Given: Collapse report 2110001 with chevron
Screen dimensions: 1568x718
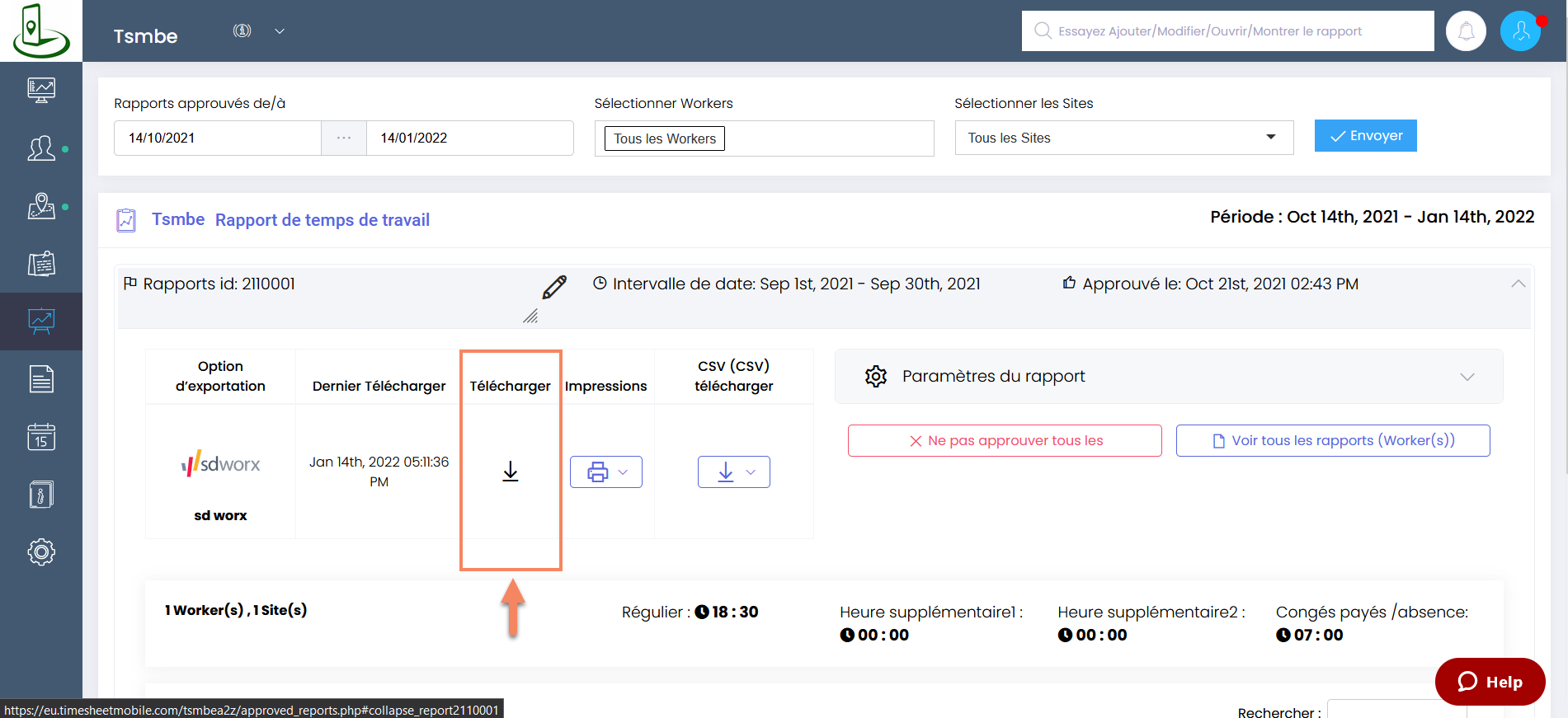Looking at the screenshot, I should point(1518,284).
